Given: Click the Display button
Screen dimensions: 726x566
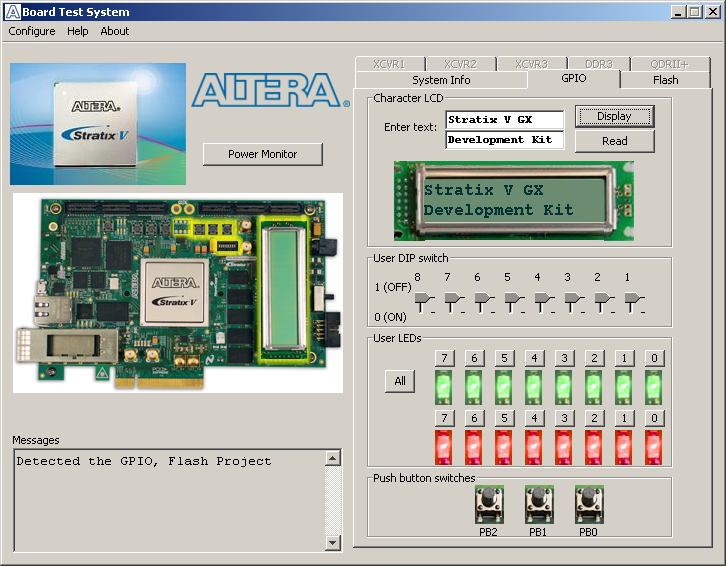Looking at the screenshot, I should [x=614, y=116].
